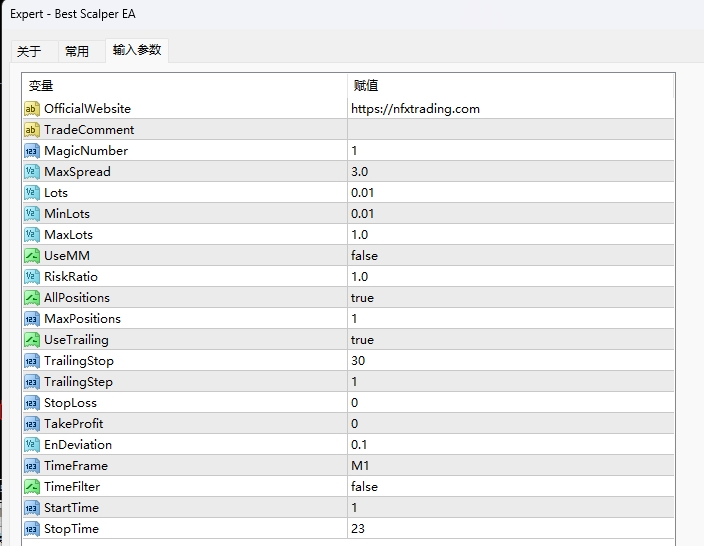Toggle the UseTrailing true value

[x=362, y=340]
